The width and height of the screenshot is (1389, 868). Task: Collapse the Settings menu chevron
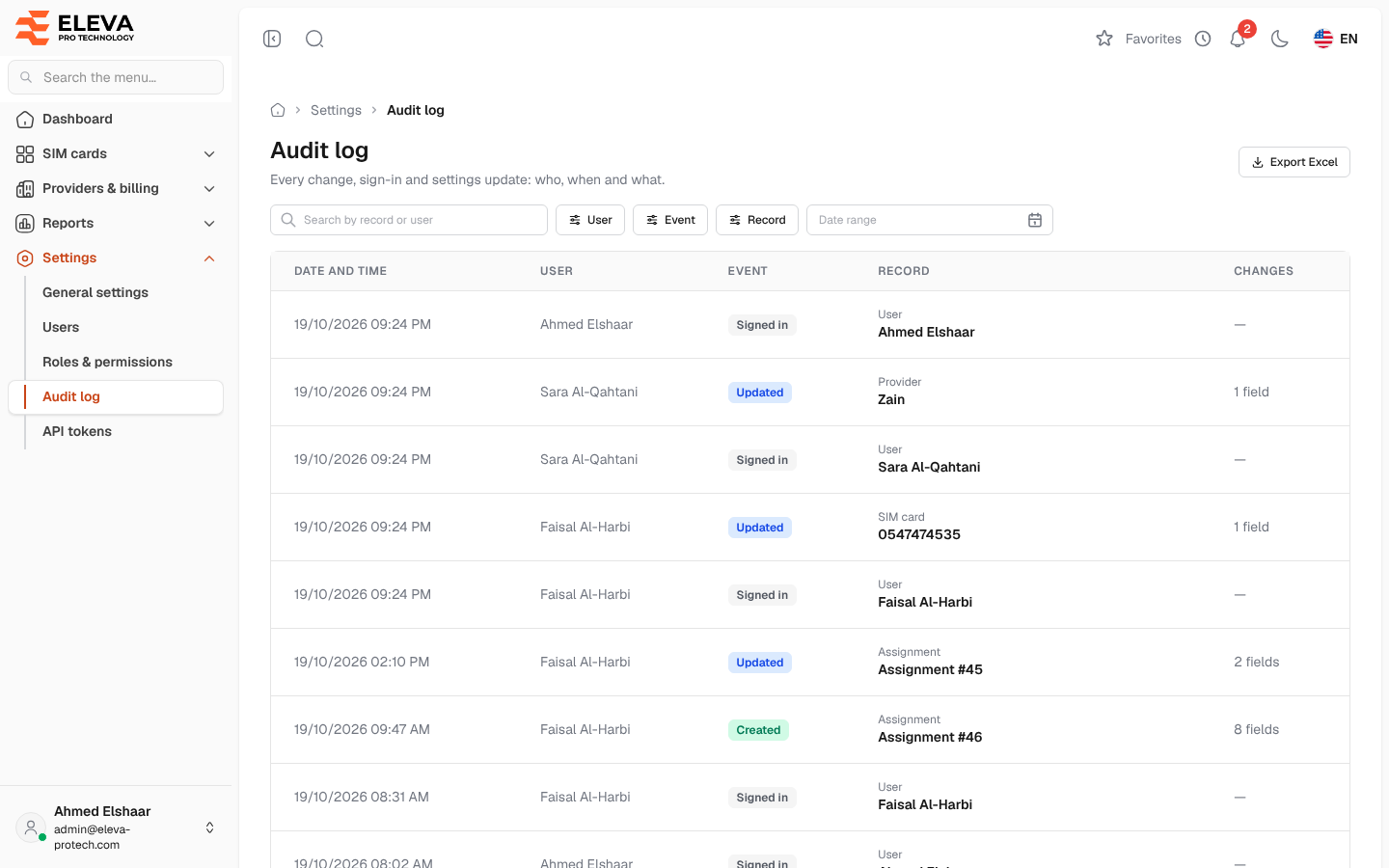pos(209,258)
